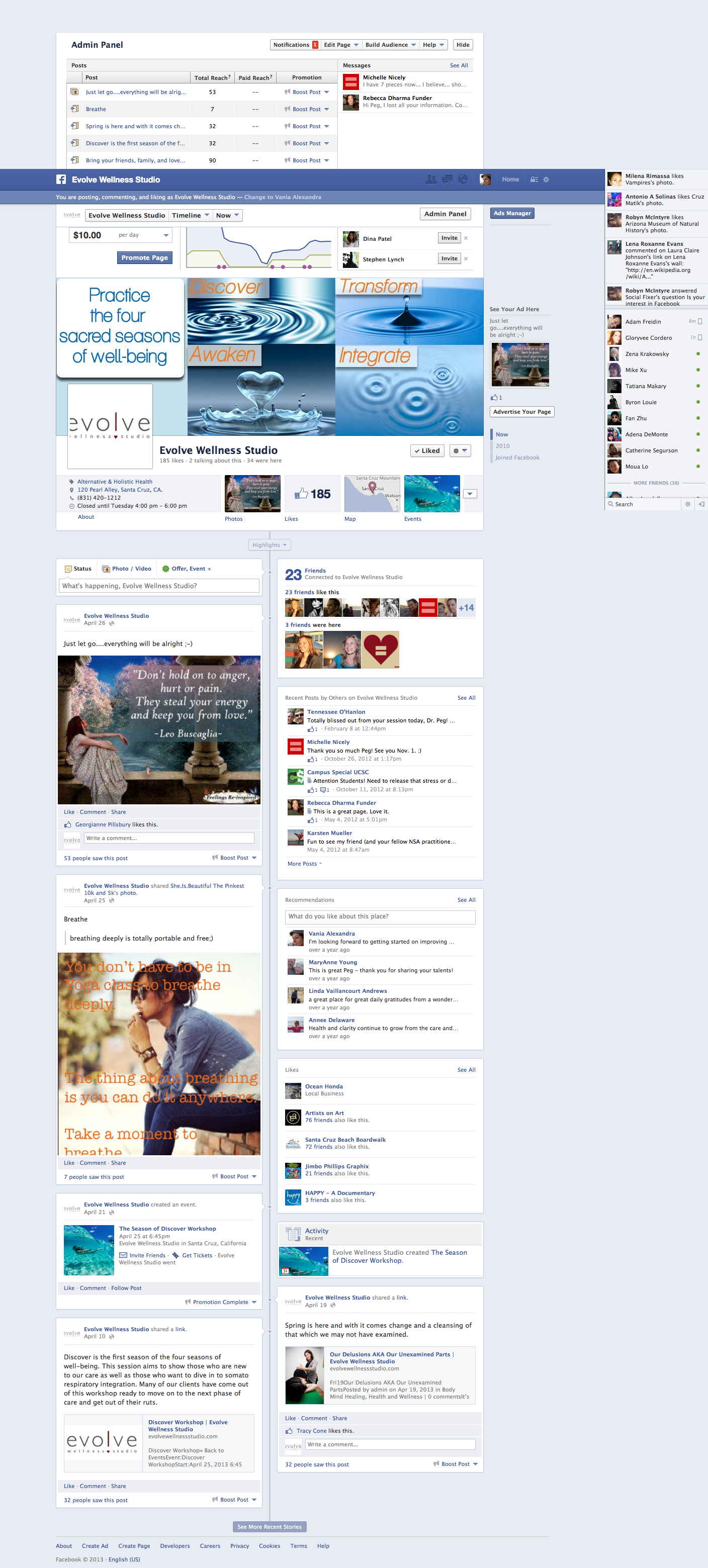Open the Edit Page dropdown
Screen dimensions: 708x1568
[340, 45]
